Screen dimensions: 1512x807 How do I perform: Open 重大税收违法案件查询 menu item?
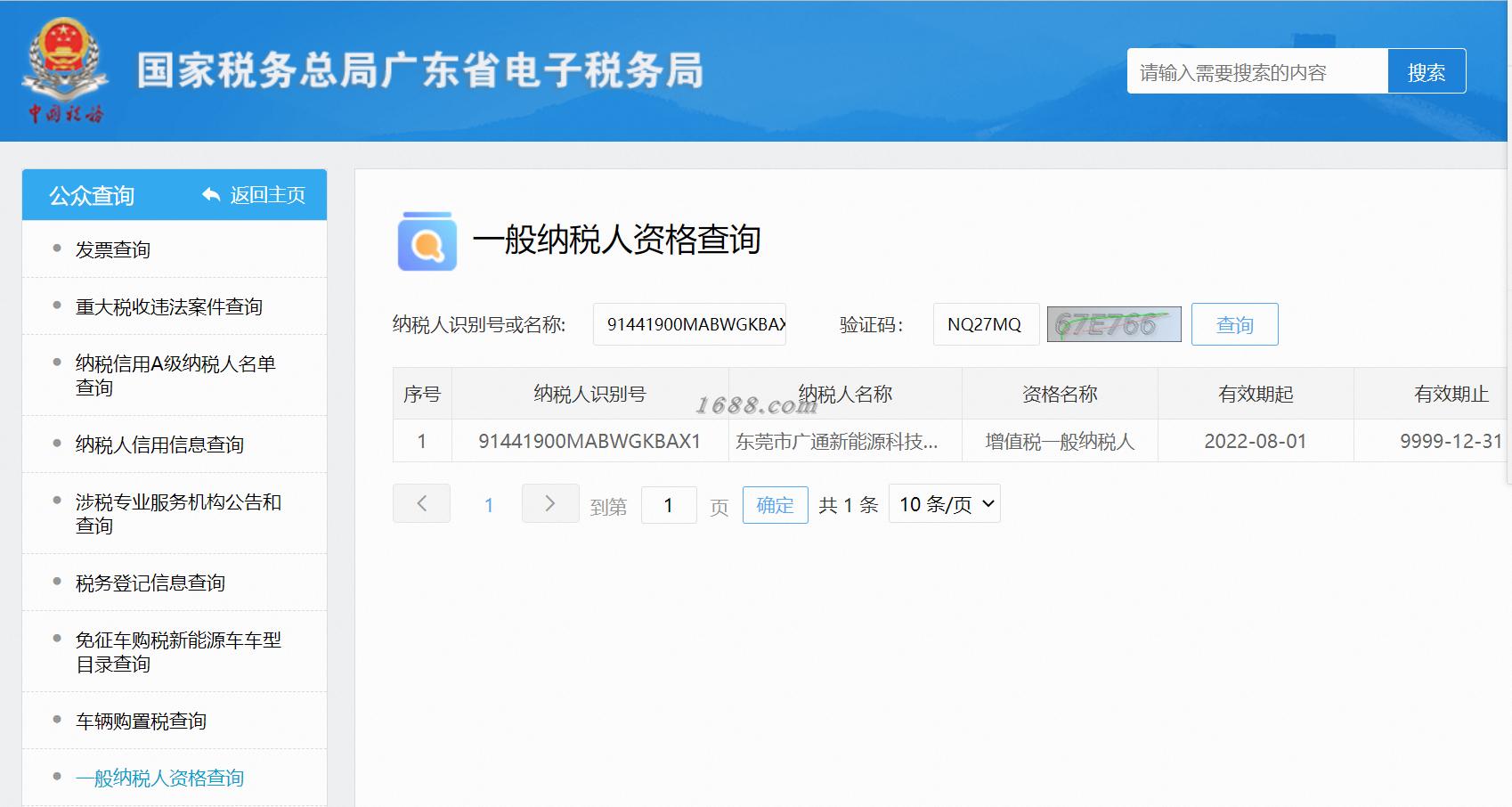pos(169,306)
